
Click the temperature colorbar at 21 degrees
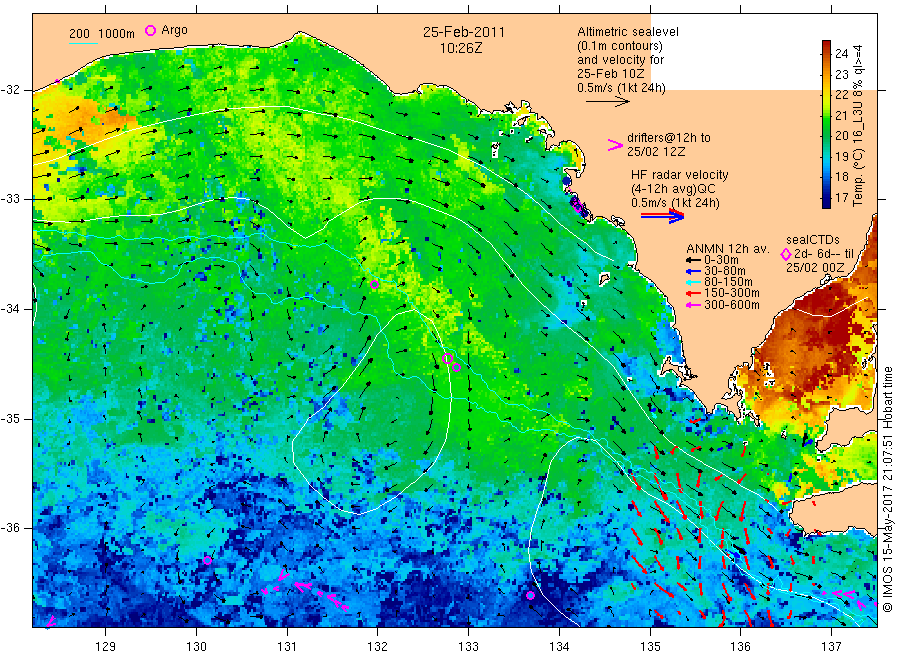[826, 115]
